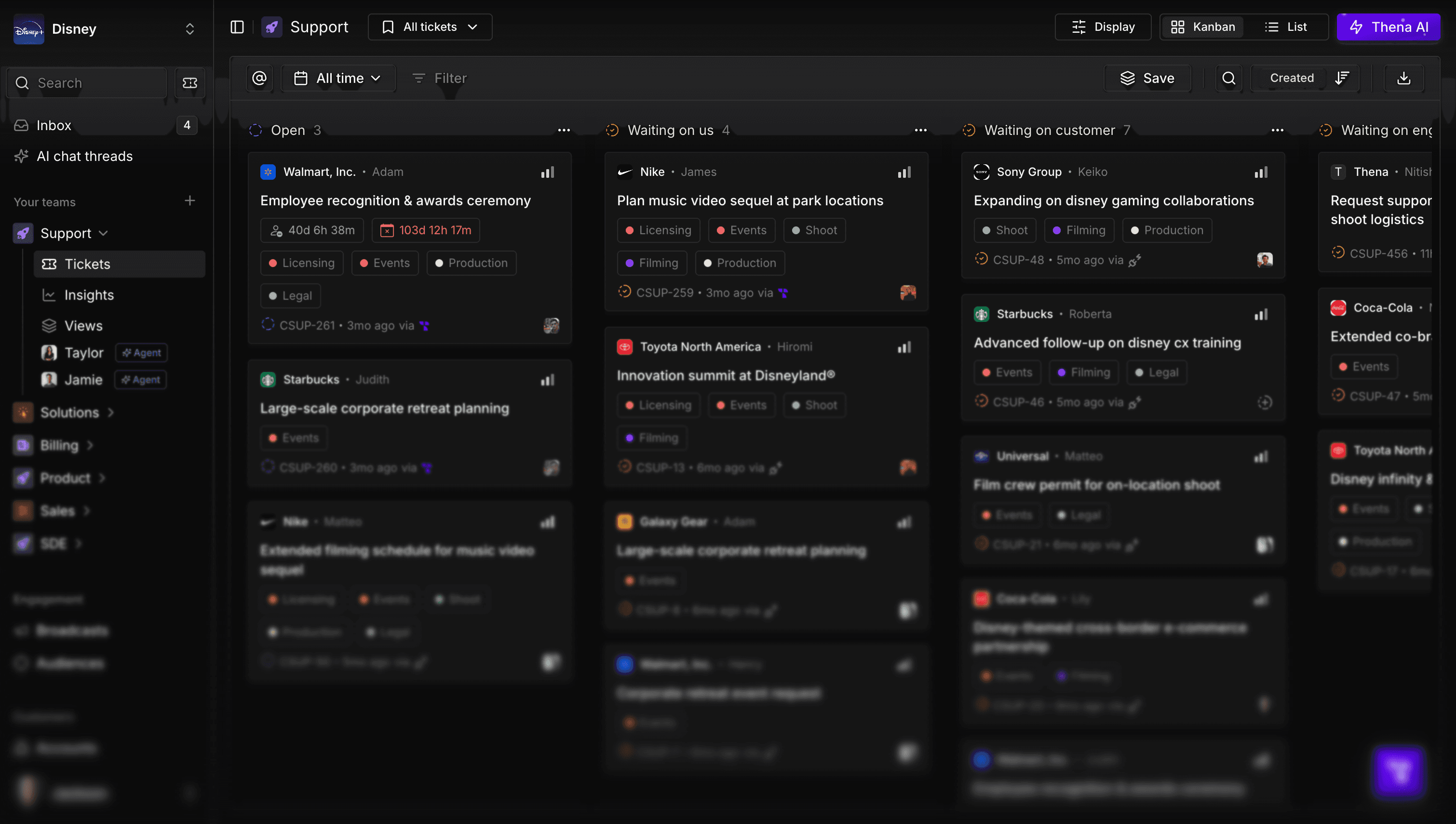
Task: Click the Thena AI button
Action: pyautogui.click(x=1389, y=27)
